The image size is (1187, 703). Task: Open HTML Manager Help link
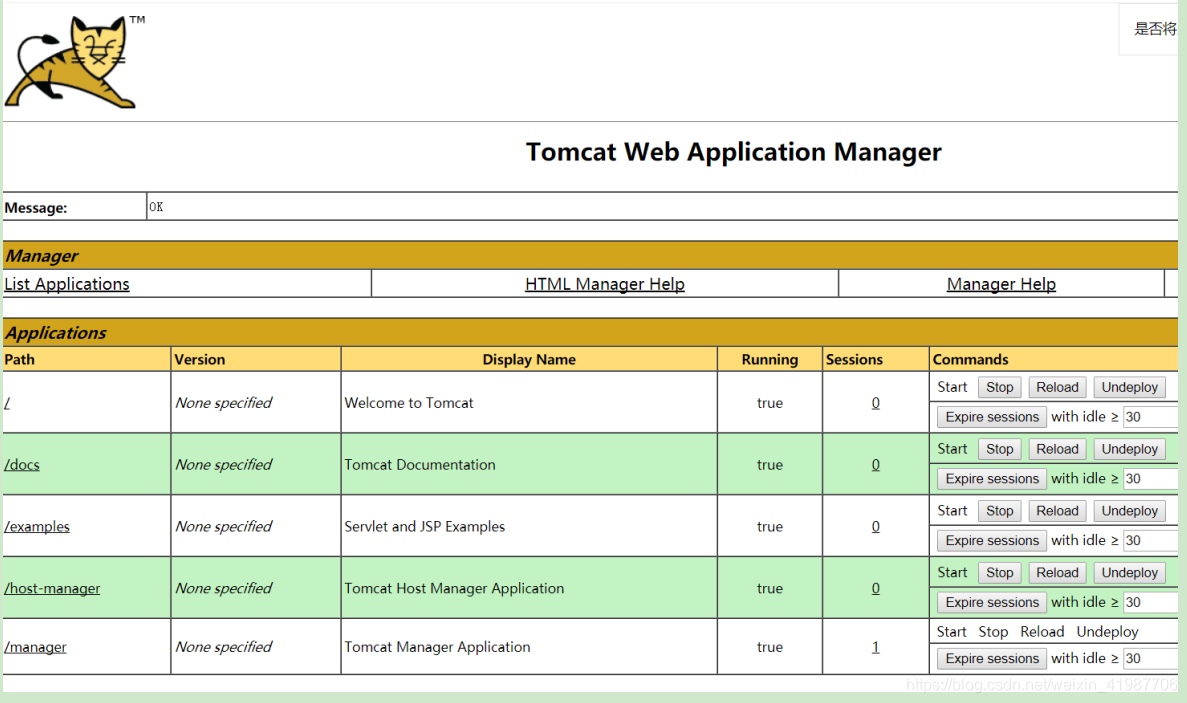[x=605, y=284]
